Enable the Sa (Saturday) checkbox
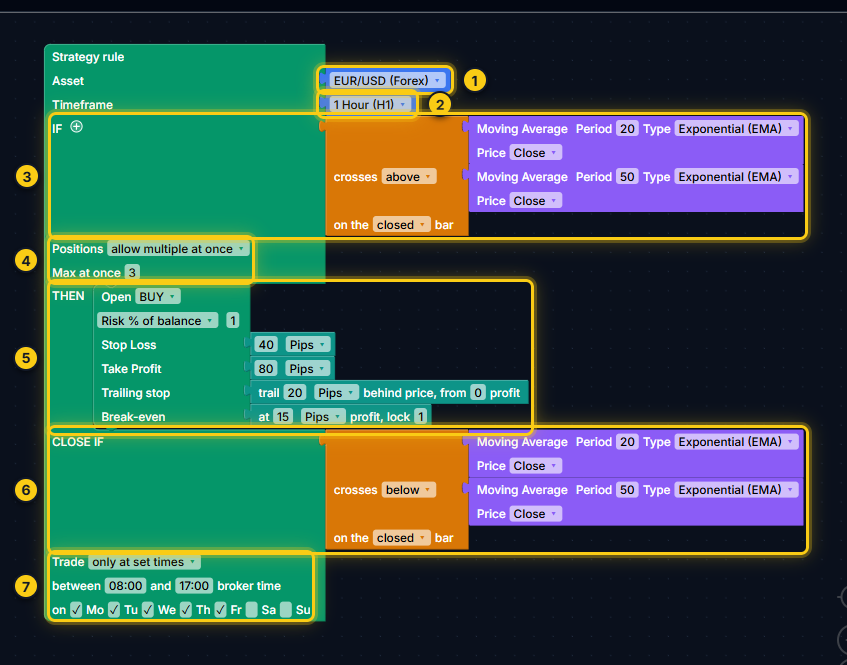Image resolution: width=847 pixels, height=665 pixels. click(x=251, y=610)
